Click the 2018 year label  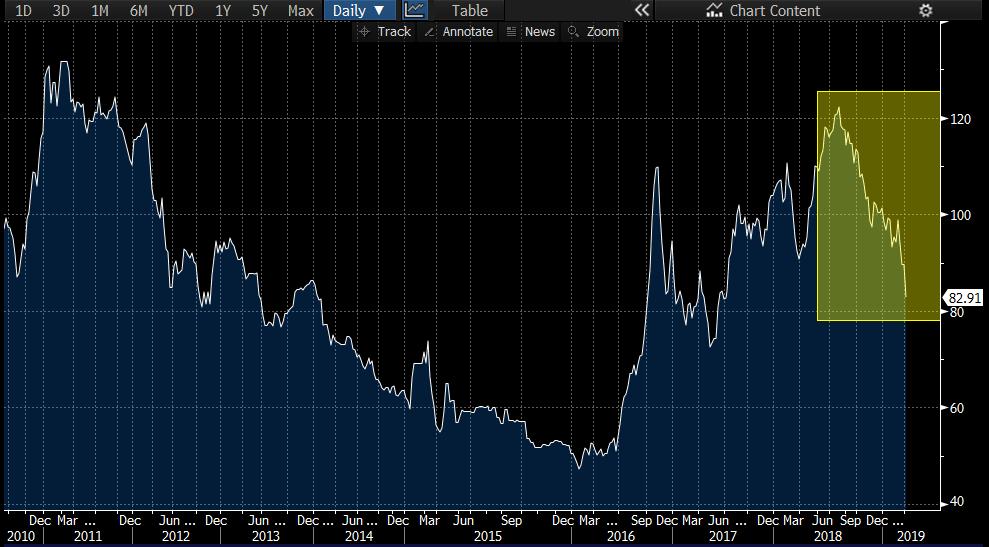pos(827,536)
